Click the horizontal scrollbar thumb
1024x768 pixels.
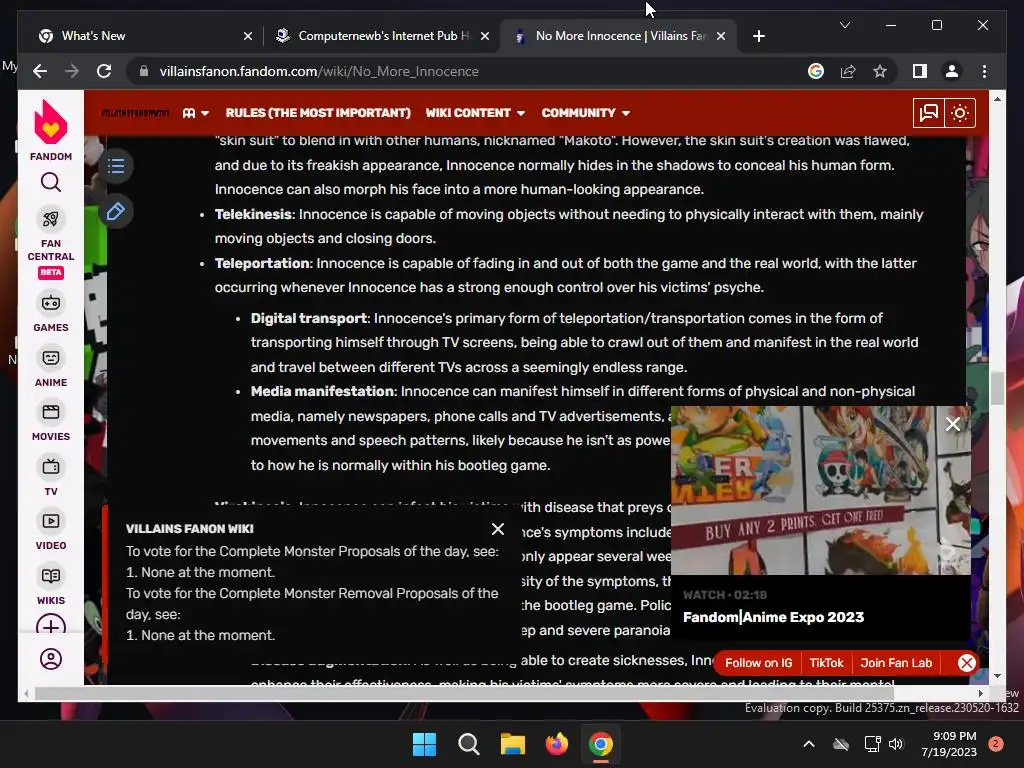click(x=464, y=693)
